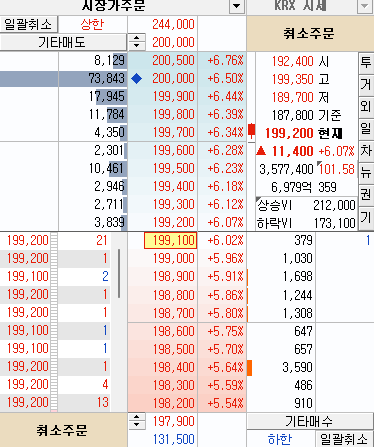Image resolution: width=374 pixels, height=447 pixels.
Task: Click the 199,800 ask price
Action: [173, 114]
